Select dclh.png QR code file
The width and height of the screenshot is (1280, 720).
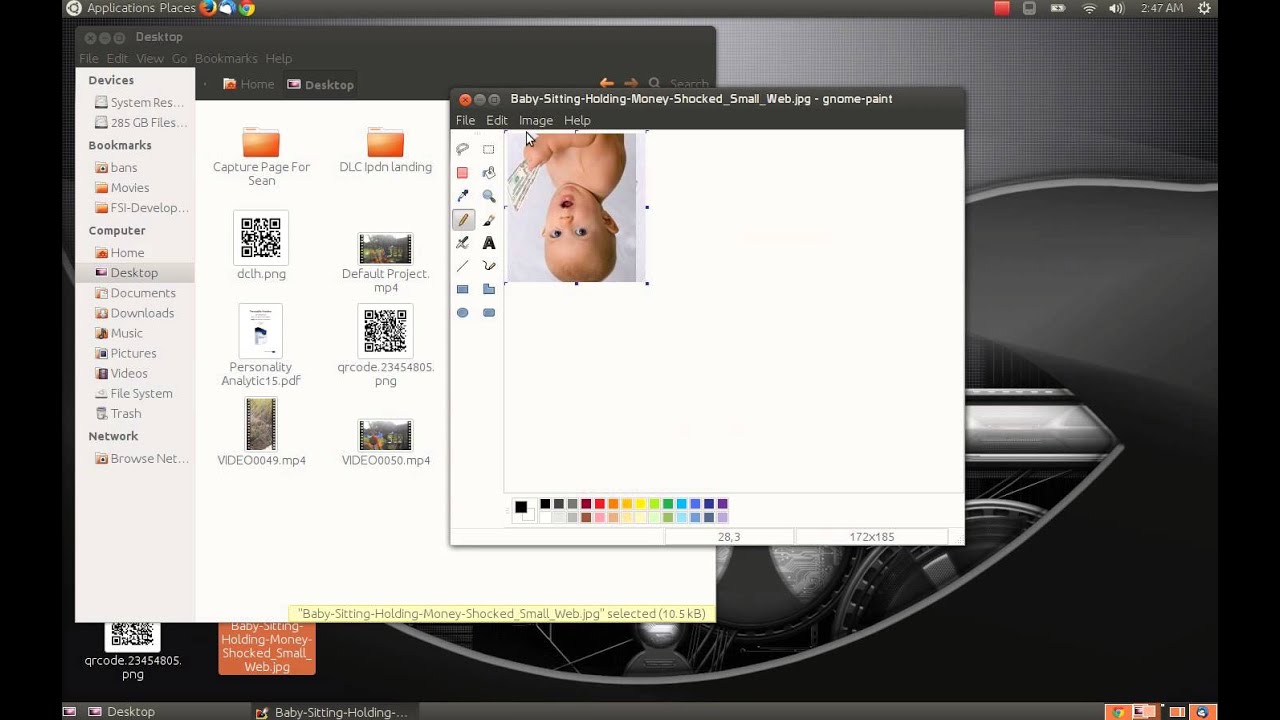pos(261,245)
